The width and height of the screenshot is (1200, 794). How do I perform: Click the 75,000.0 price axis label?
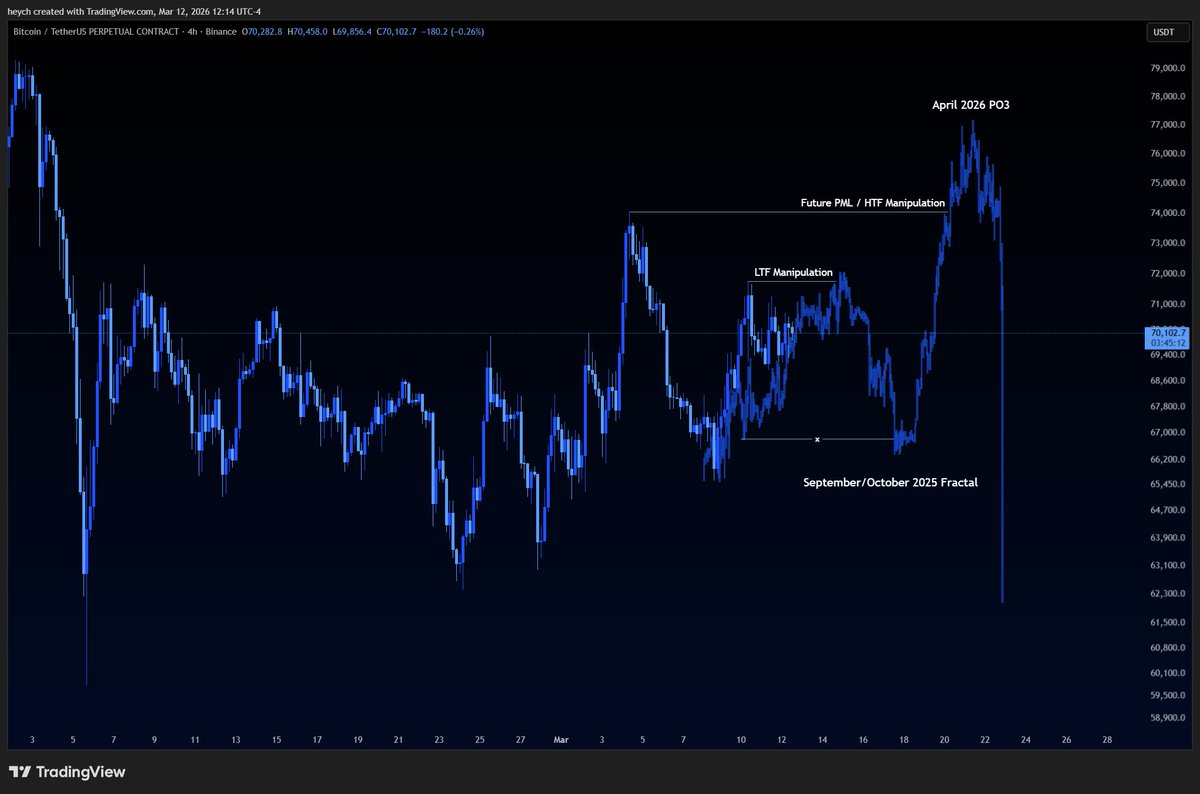pyautogui.click(x=1168, y=184)
